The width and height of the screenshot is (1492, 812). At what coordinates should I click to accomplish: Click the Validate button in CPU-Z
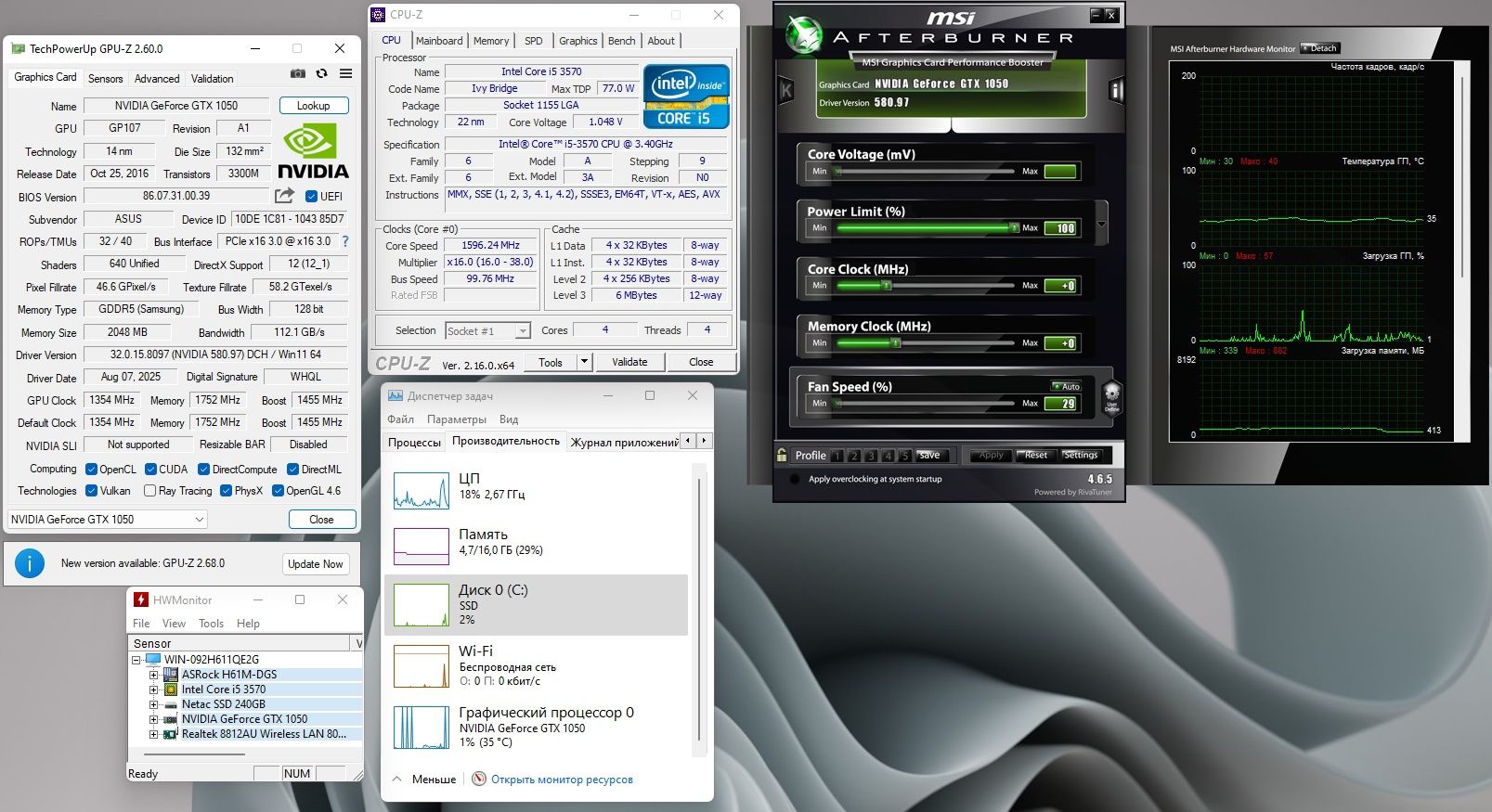click(x=629, y=362)
